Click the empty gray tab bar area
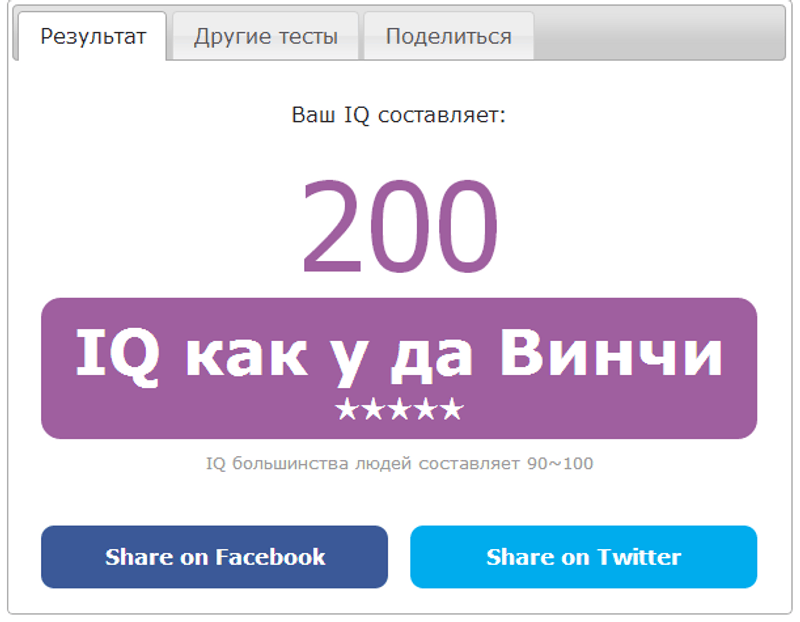This screenshot has width=800, height=622. click(x=658, y=35)
